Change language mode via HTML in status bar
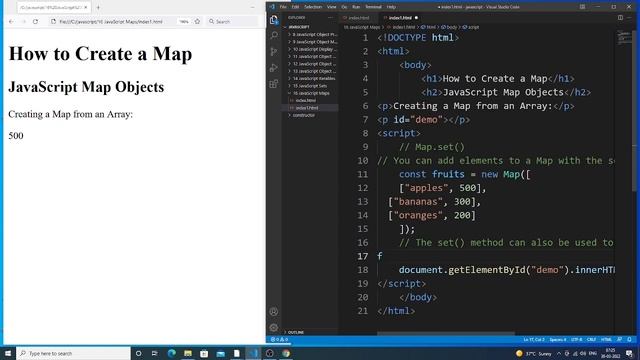The width and height of the screenshot is (640, 360). (607, 340)
